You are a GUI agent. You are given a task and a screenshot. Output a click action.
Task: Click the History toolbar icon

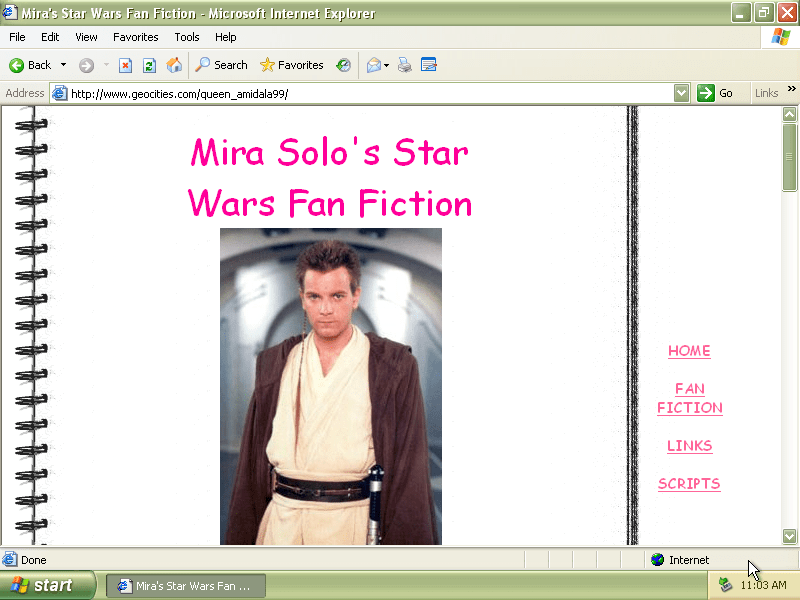[x=344, y=65]
